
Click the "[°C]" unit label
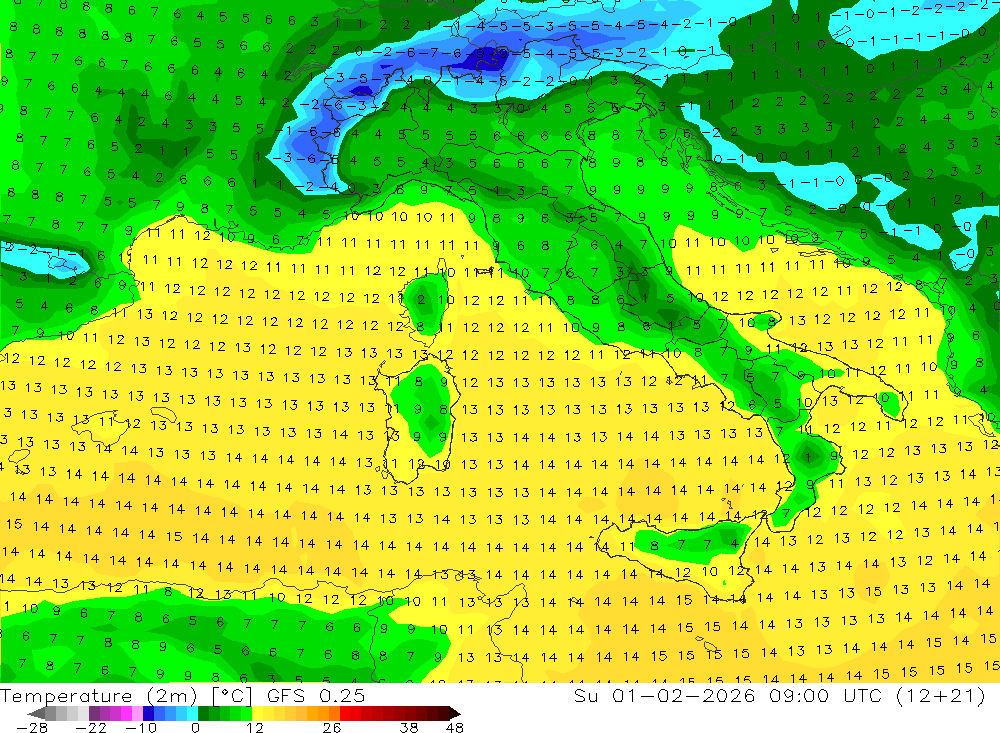[x=232, y=696]
